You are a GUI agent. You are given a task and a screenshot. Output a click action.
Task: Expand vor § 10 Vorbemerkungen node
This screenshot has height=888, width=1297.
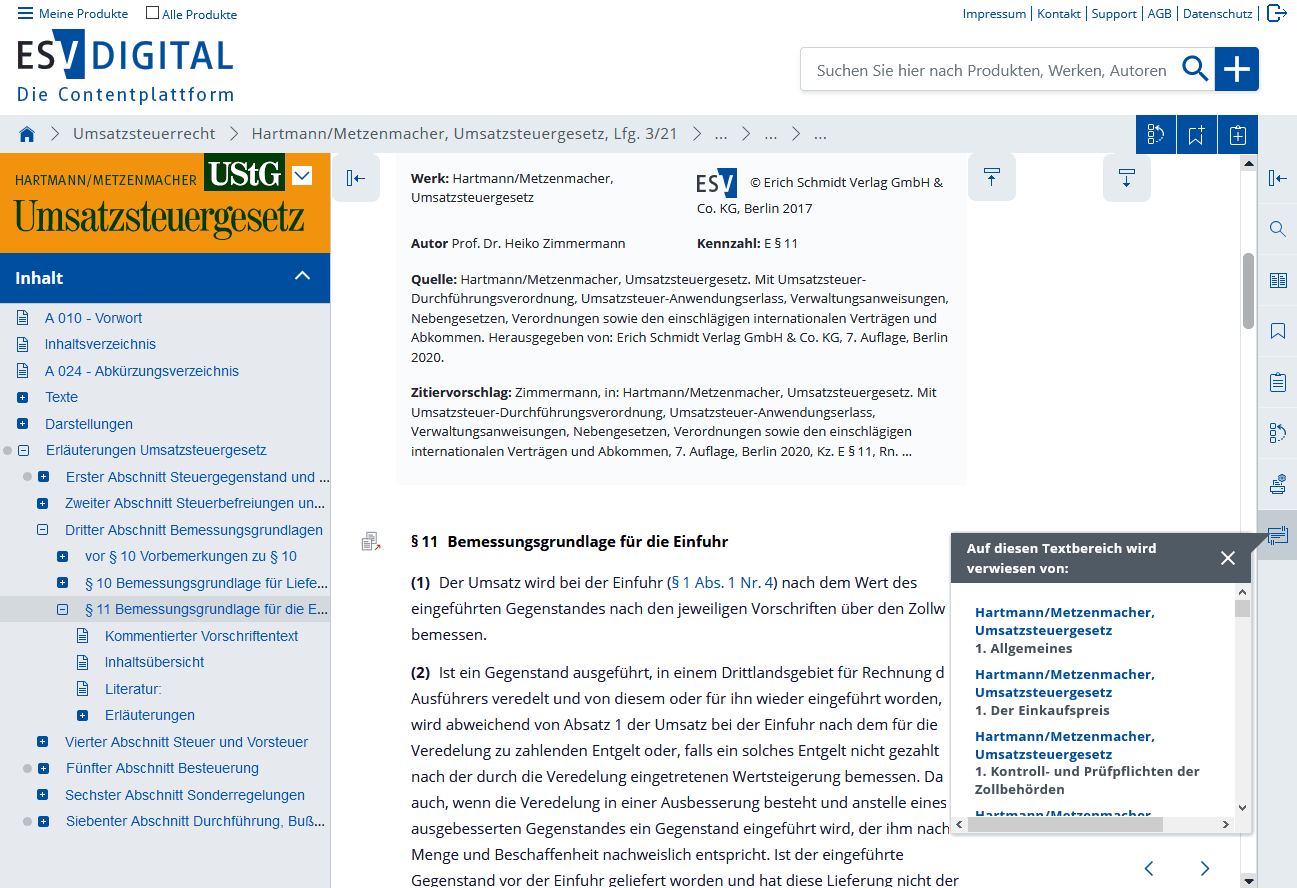(x=62, y=556)
